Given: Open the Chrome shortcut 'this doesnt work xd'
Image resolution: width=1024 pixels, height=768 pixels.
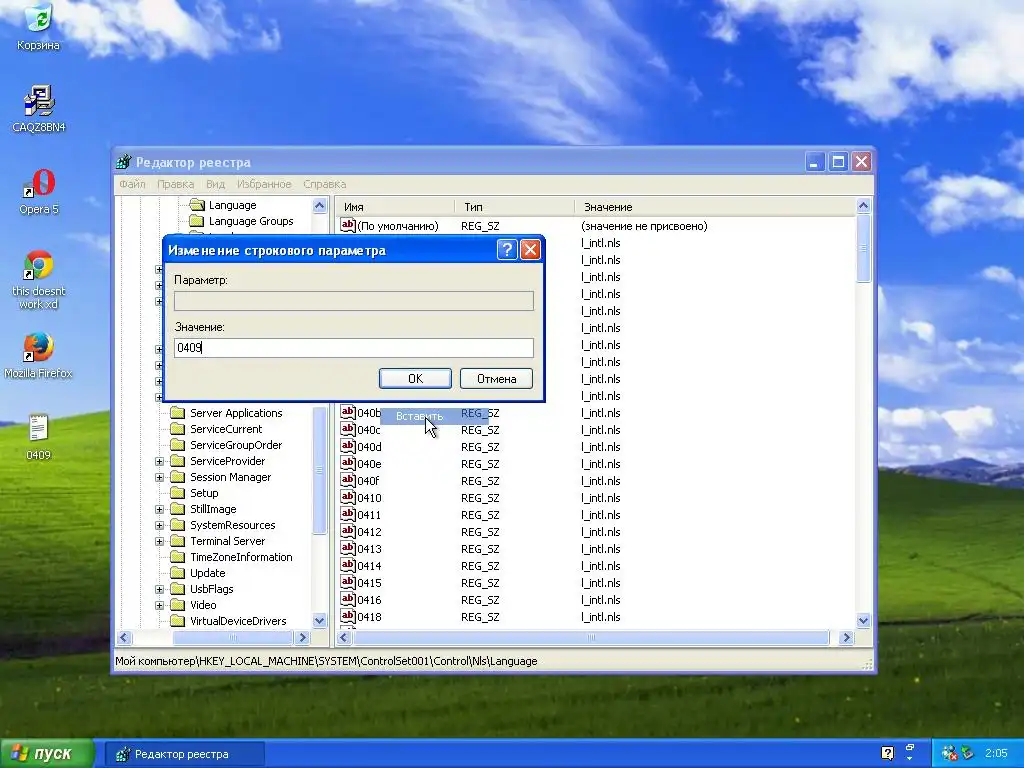Looking at the screenshot, I should [39, 279].
